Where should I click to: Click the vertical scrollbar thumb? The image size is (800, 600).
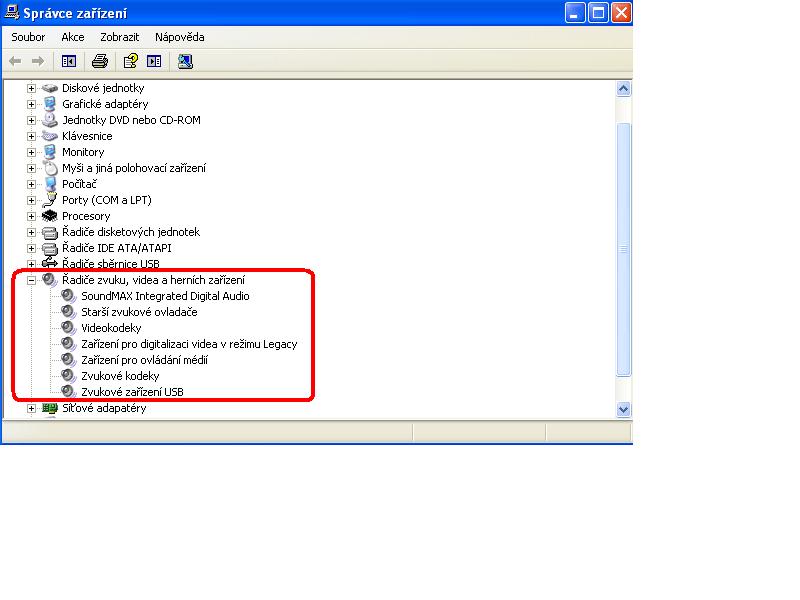coord(623,249)
